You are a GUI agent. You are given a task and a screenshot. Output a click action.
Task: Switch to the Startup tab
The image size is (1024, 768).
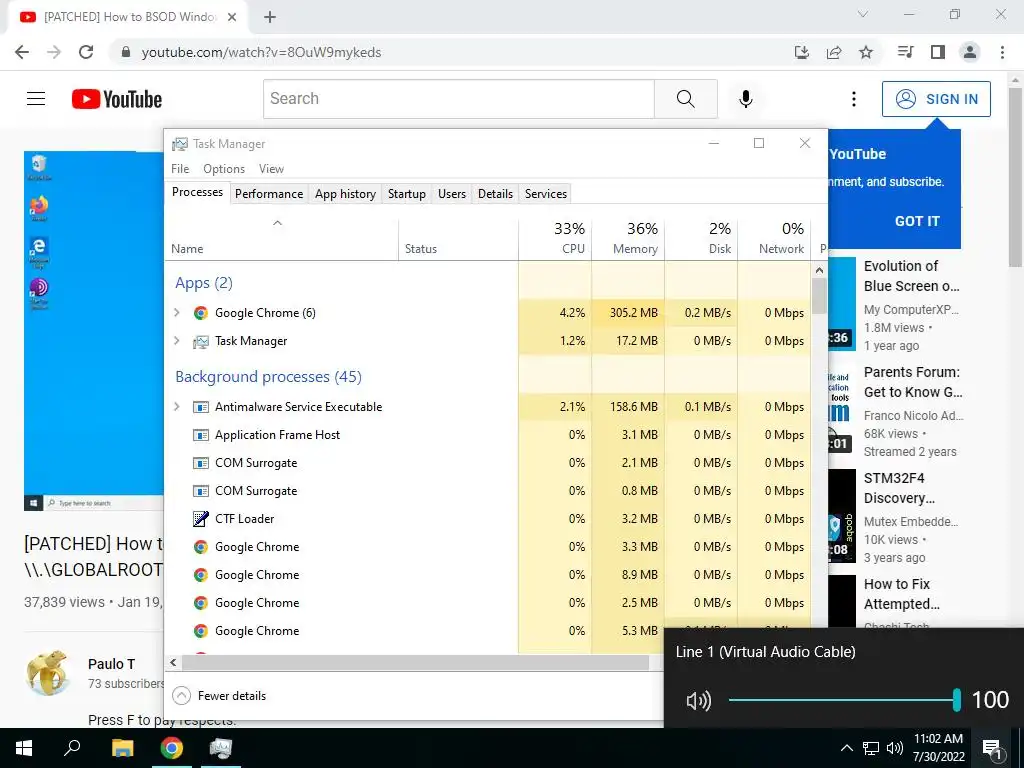coord(407,194)
